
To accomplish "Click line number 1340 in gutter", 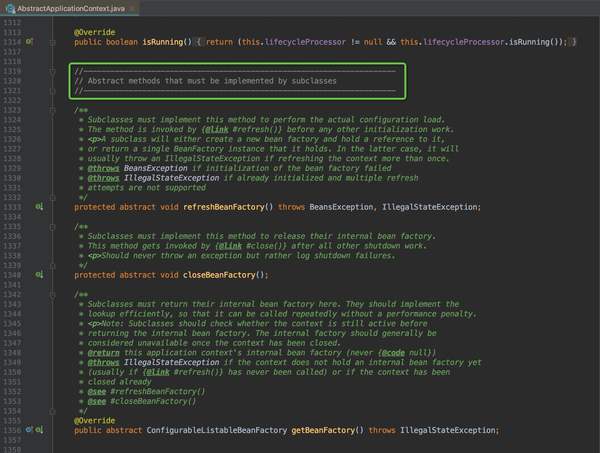I will click(x=12, y=275).
